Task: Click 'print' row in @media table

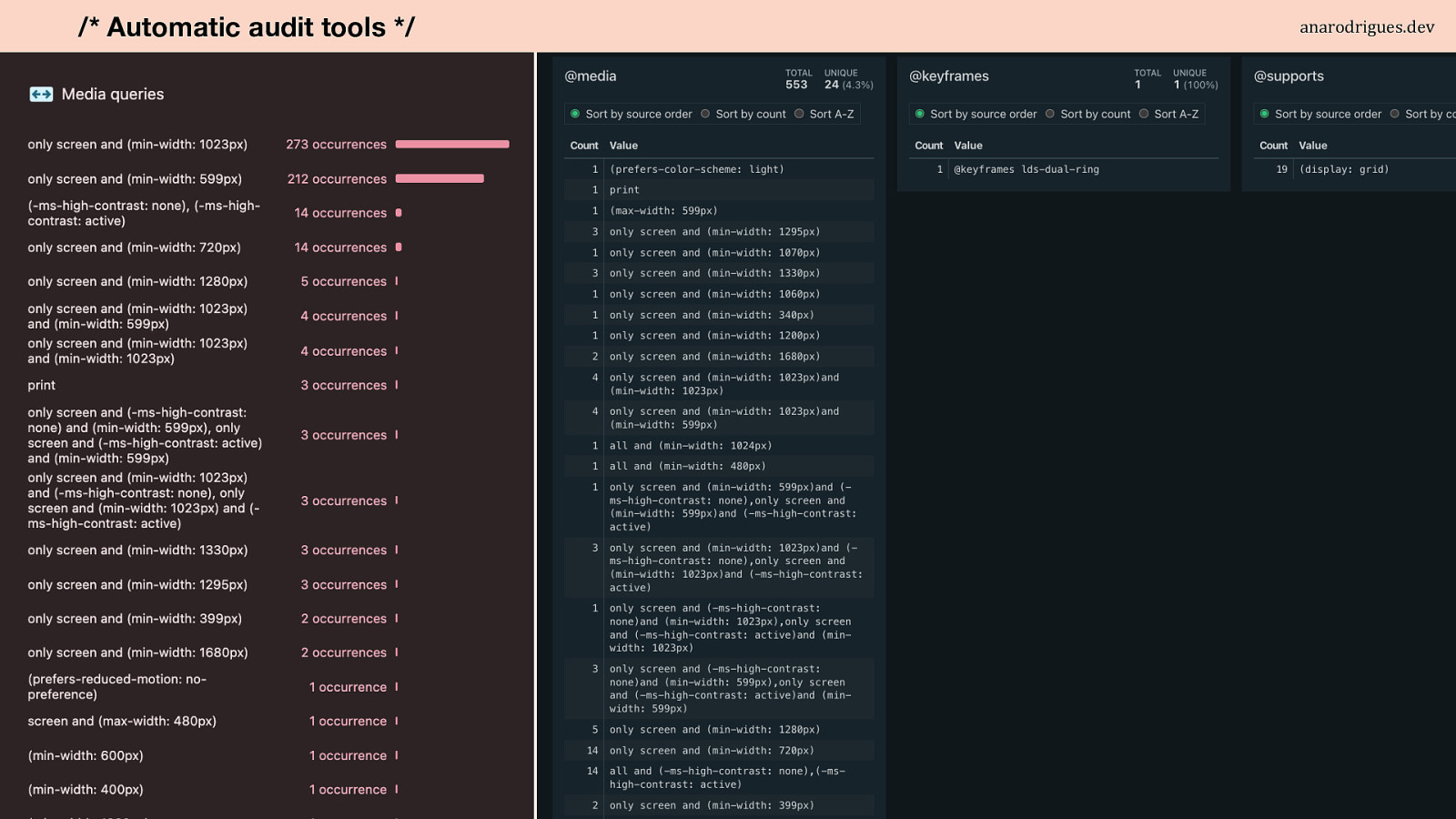Action: [719, 190]
